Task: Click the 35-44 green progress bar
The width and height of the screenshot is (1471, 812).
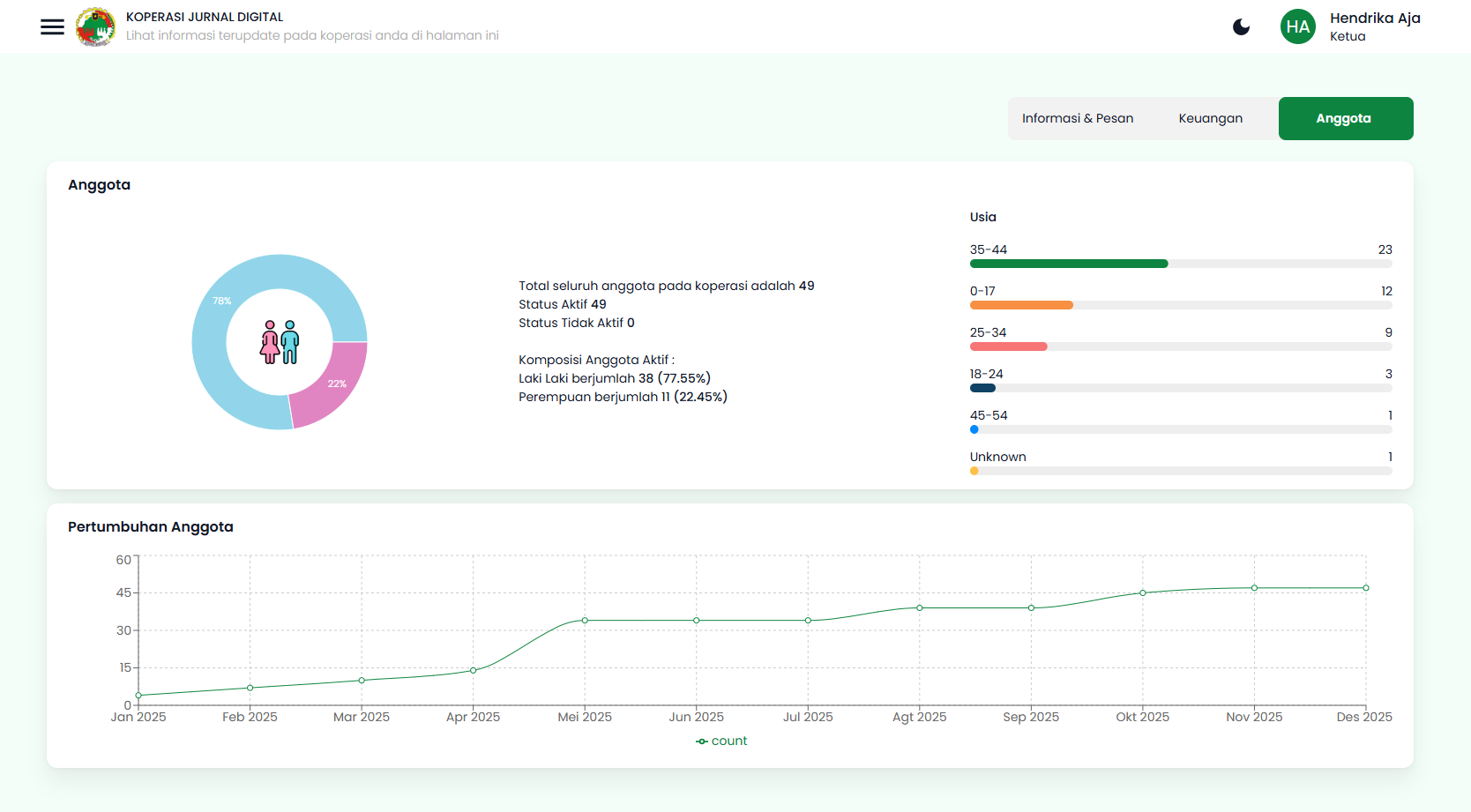Action: (x=1067, y=263)
